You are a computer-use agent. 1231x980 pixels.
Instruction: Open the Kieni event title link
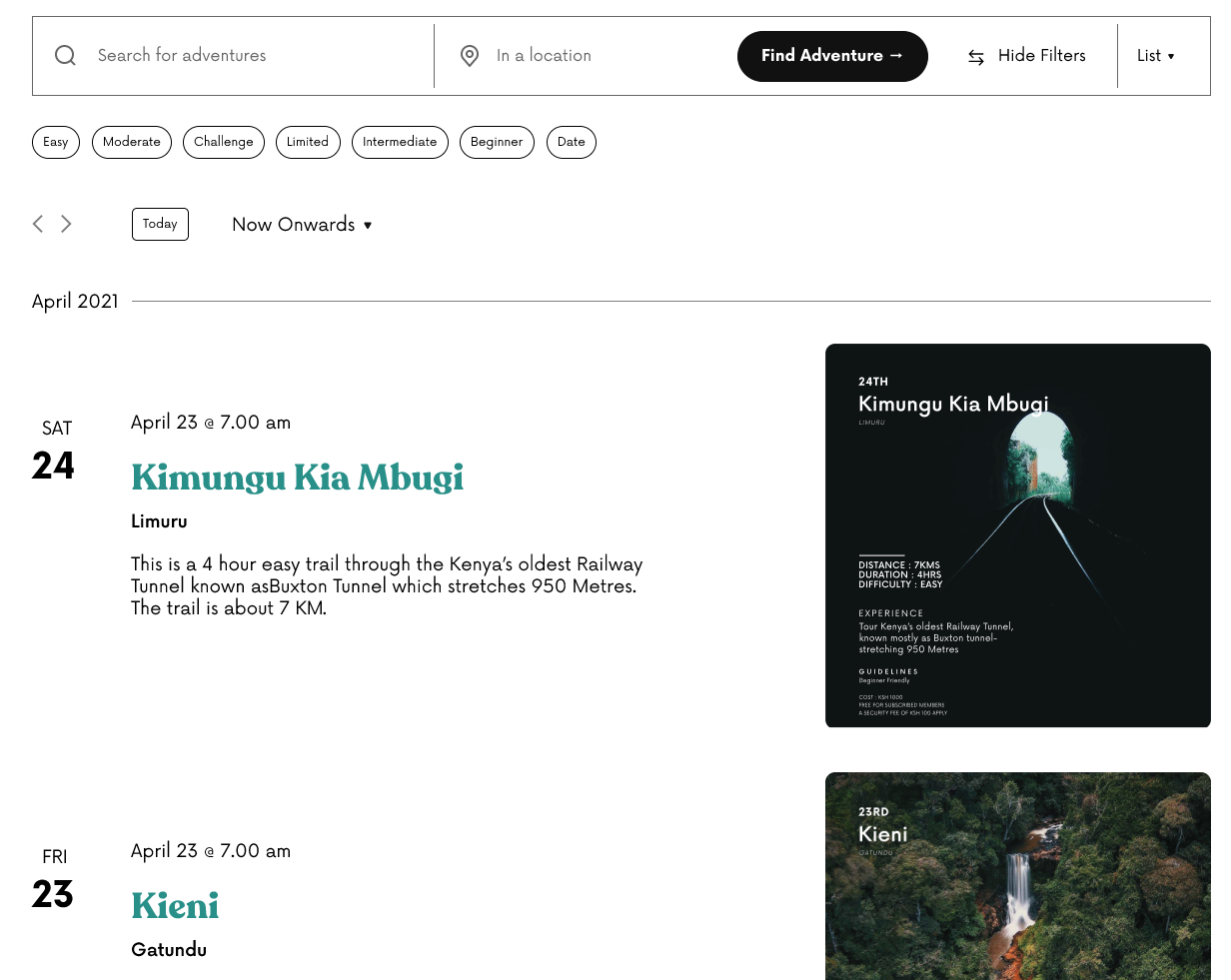[x=175, y=906]
